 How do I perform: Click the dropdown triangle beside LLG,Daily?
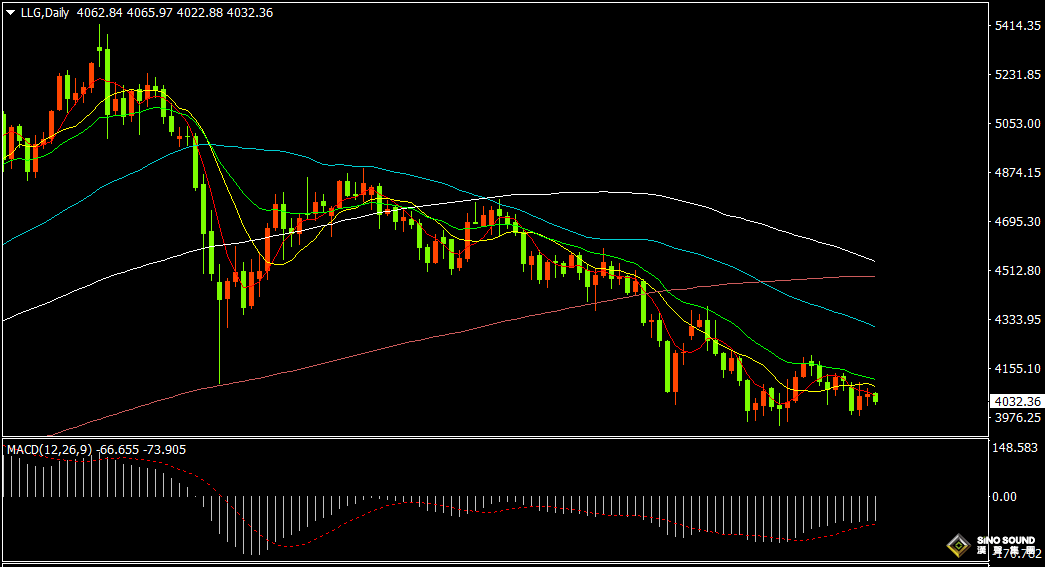pyautogui.click(x=11, y=13)
